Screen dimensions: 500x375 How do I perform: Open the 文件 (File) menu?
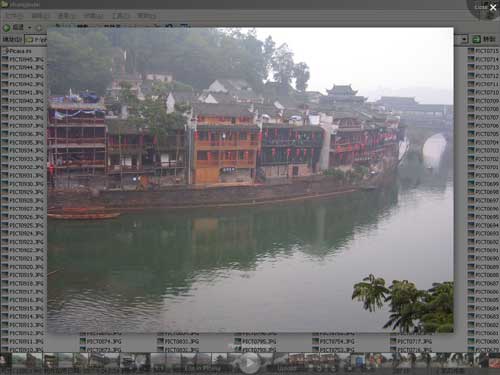[14, 15]
